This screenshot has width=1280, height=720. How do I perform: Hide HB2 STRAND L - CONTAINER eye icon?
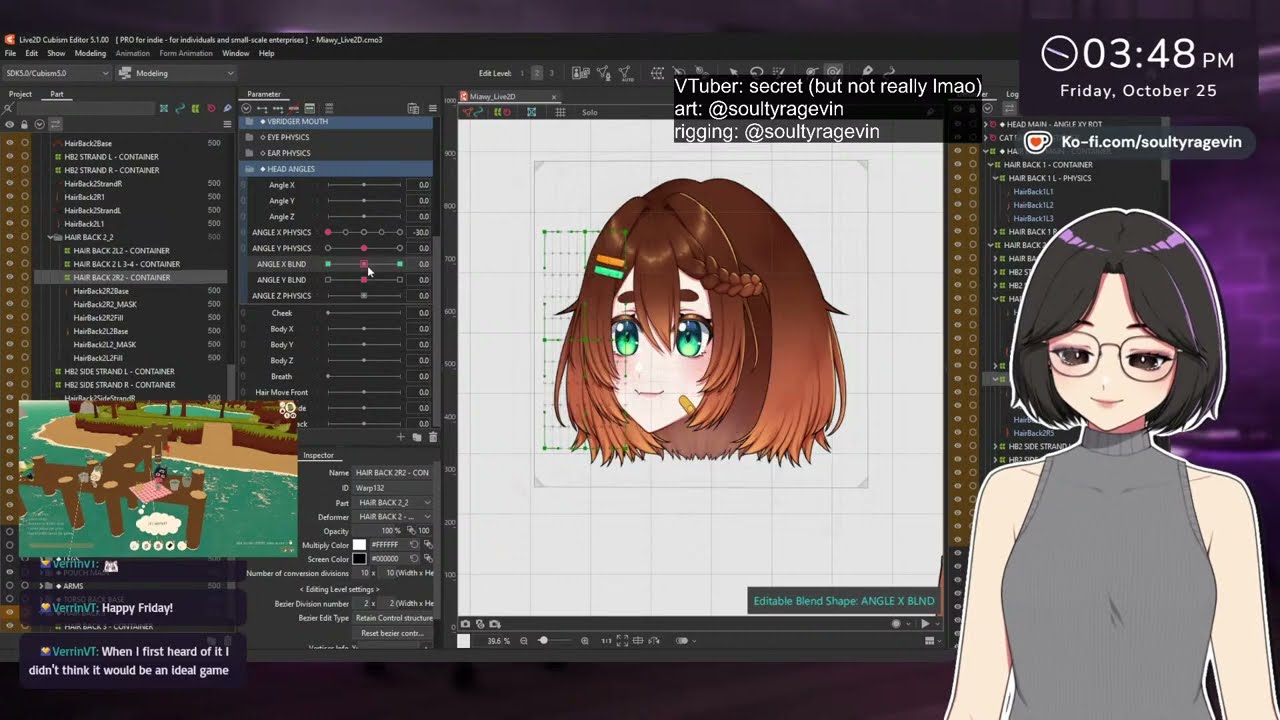(10, 157)
